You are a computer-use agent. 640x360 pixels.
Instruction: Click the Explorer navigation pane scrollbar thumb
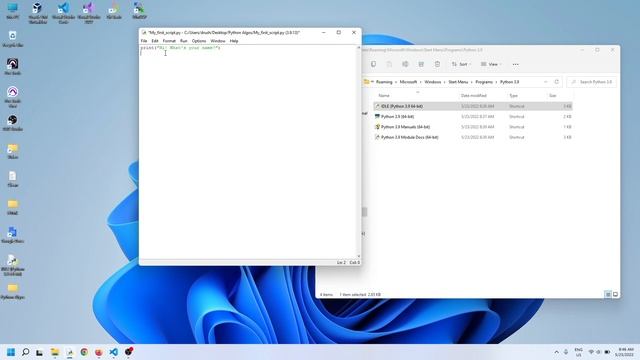click(x=364, y=212)
